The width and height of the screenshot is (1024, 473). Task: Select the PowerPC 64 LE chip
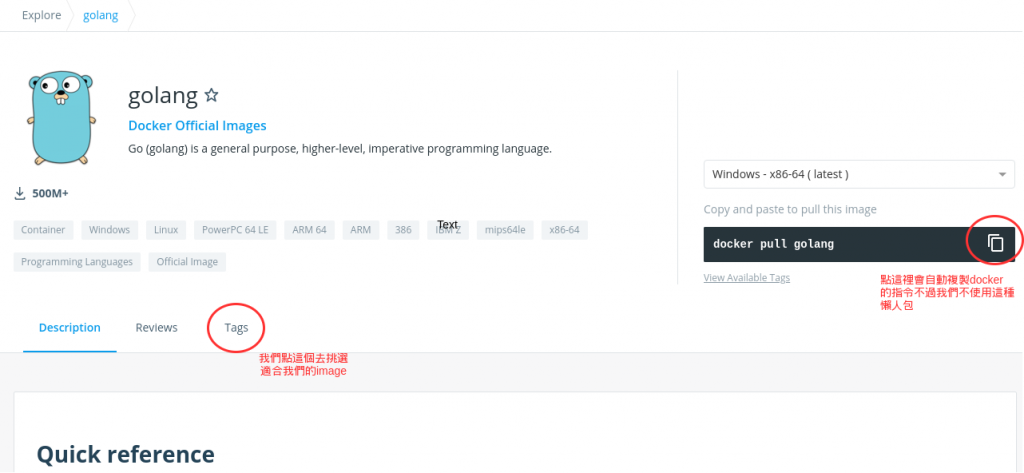(x=235, y=230)
